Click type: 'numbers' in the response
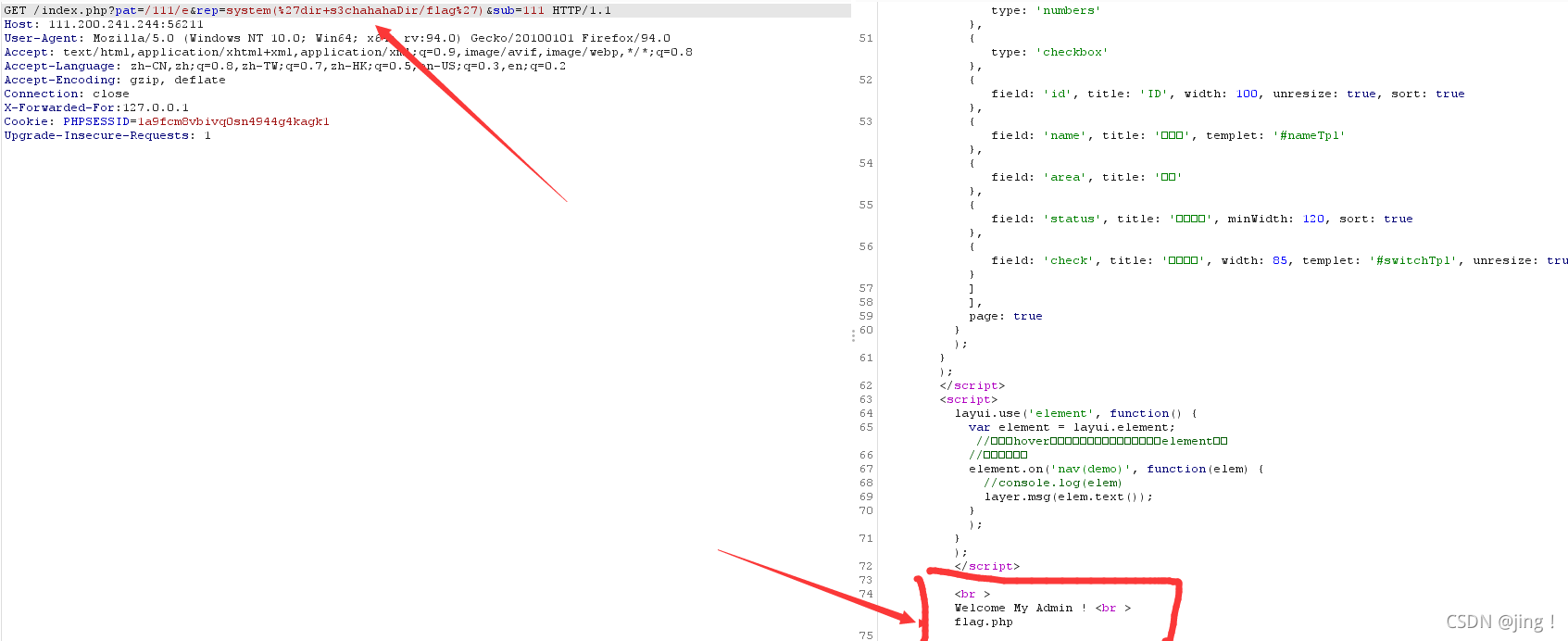 [x=1046, y=10]
